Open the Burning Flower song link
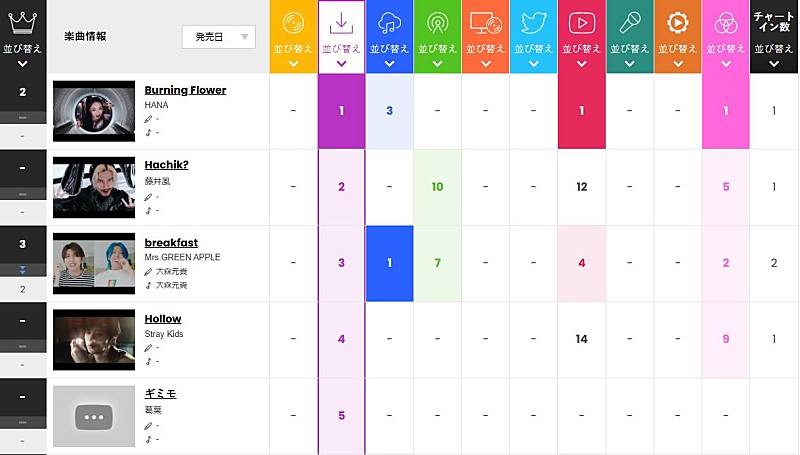The image size is (800, 455). tap(187, 90)
